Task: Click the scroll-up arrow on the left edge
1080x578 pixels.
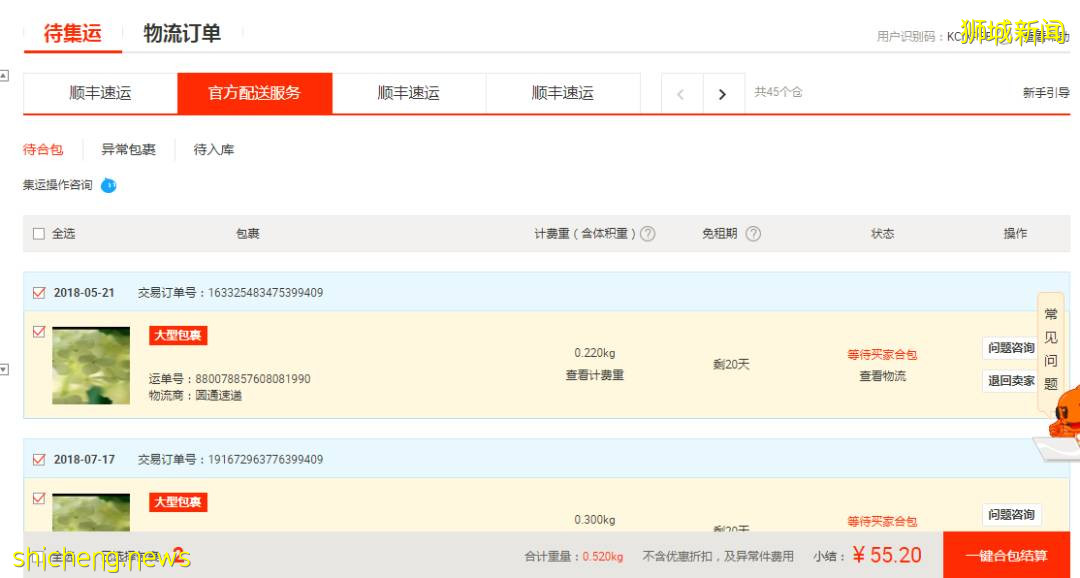Action: coord(5,75)
